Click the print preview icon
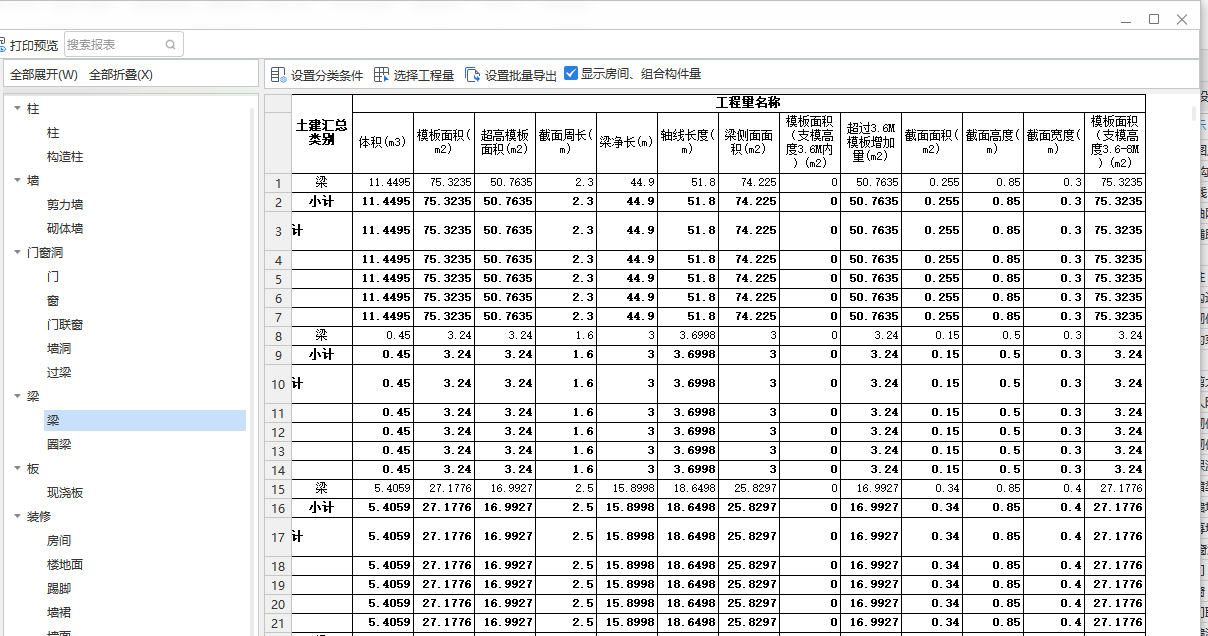The image size is (1208, 636). [x=3, y=45]
